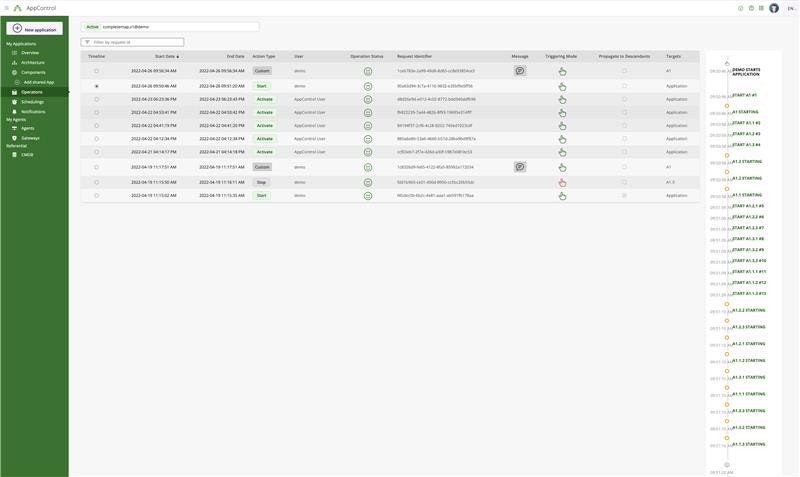The height and width of the screenshot is (477, 800).
Task: Click status smiley in 2022-04-19 11:15:50 row
Action: pyautogui.click(x=368, y=183)
